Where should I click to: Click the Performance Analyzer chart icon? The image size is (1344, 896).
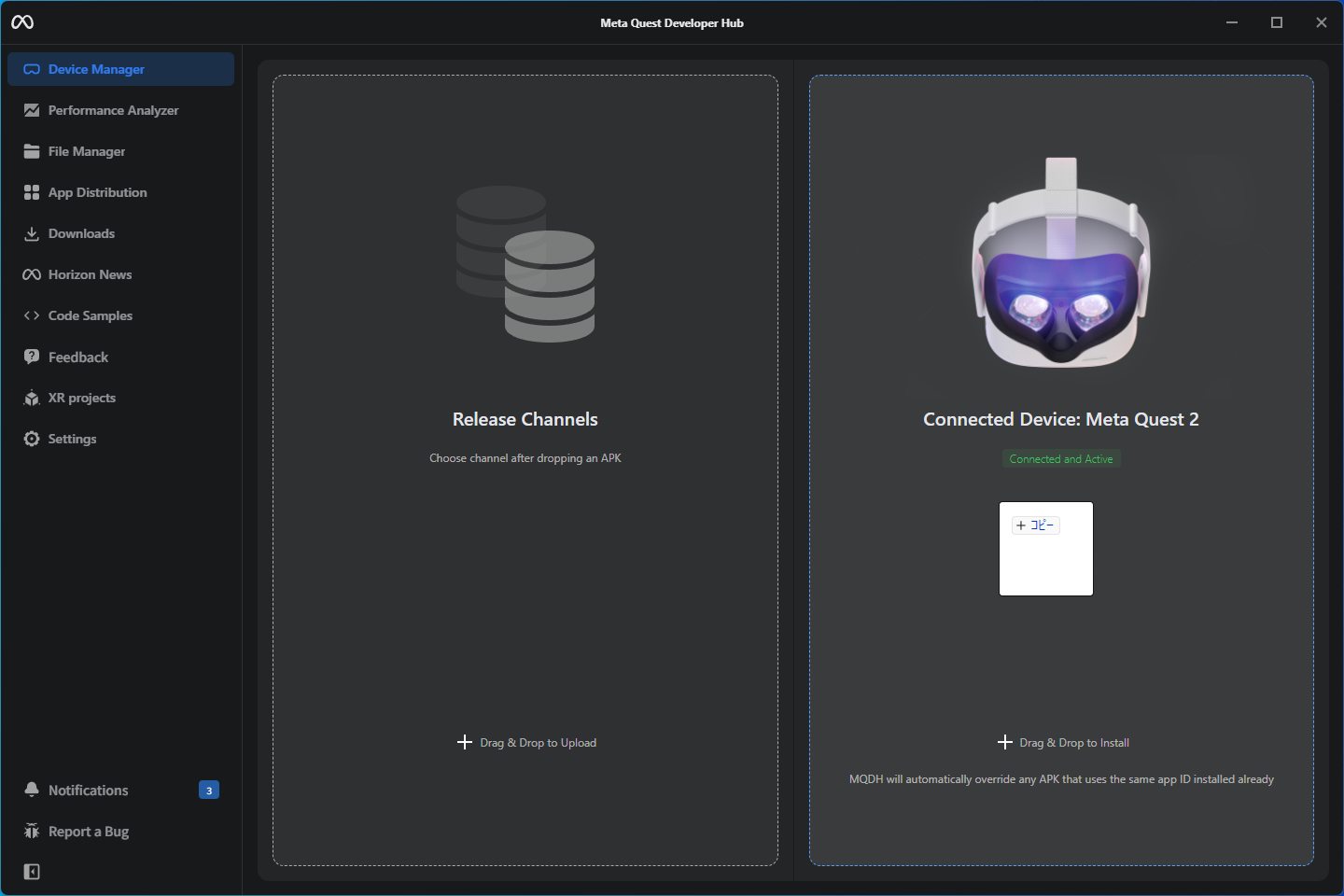point(32,110)
